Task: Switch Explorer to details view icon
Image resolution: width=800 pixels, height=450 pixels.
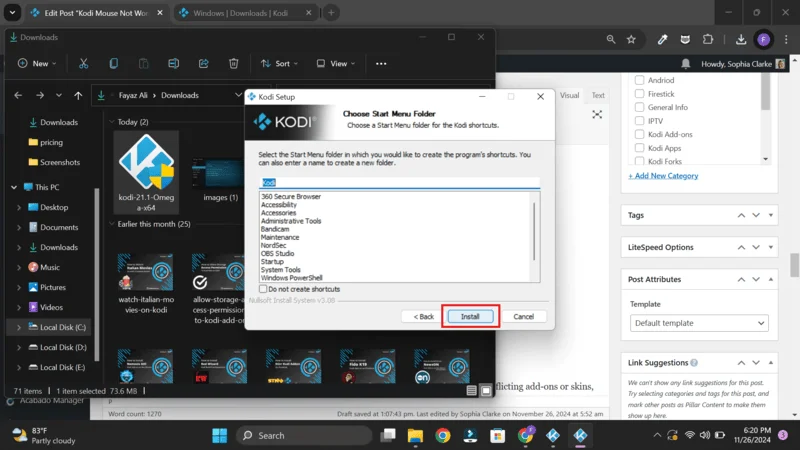Action: 471,391
